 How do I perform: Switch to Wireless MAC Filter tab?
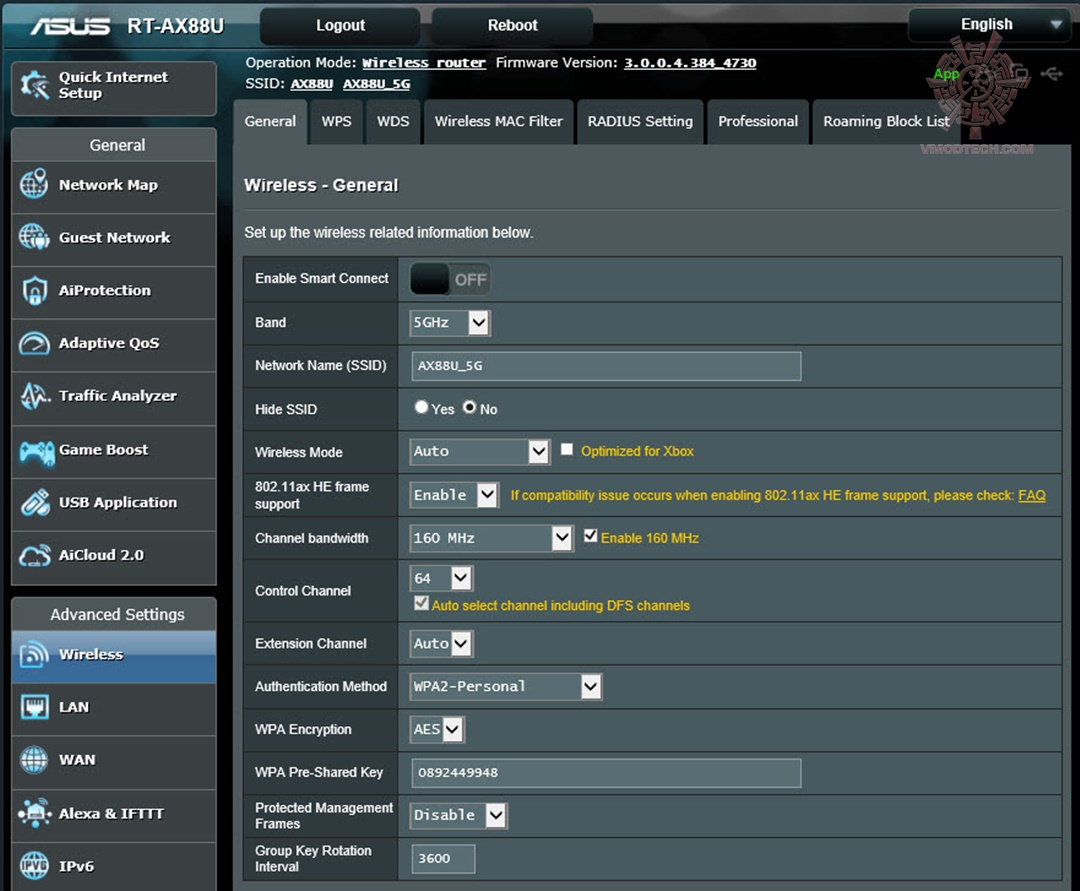pos(499,121)
